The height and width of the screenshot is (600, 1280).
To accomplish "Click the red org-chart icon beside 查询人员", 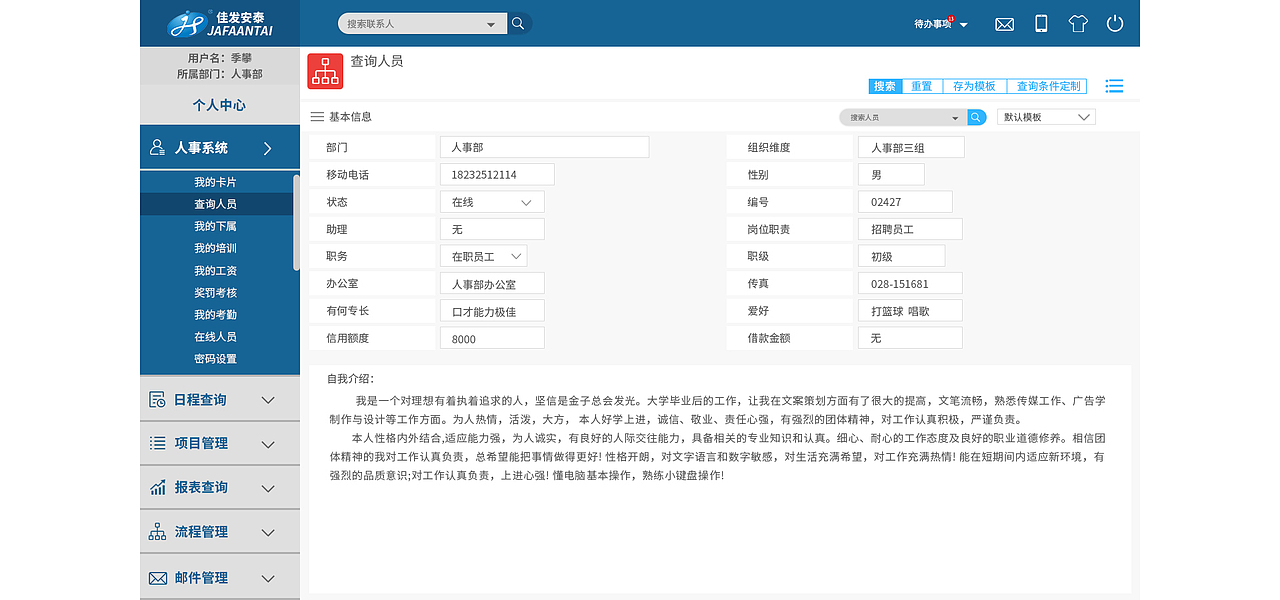I will coord(324,70).
